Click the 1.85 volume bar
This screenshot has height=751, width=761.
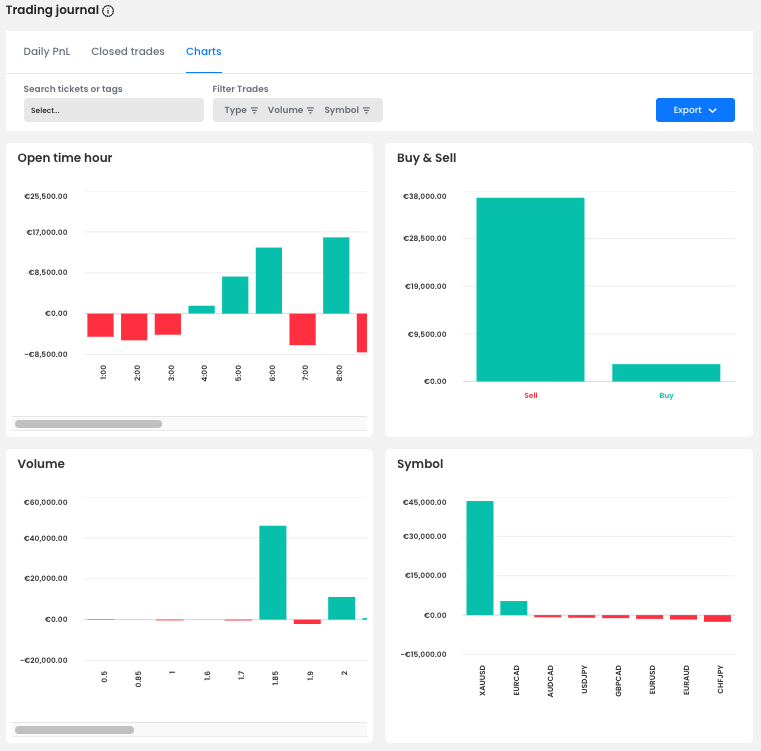[273, 572]
